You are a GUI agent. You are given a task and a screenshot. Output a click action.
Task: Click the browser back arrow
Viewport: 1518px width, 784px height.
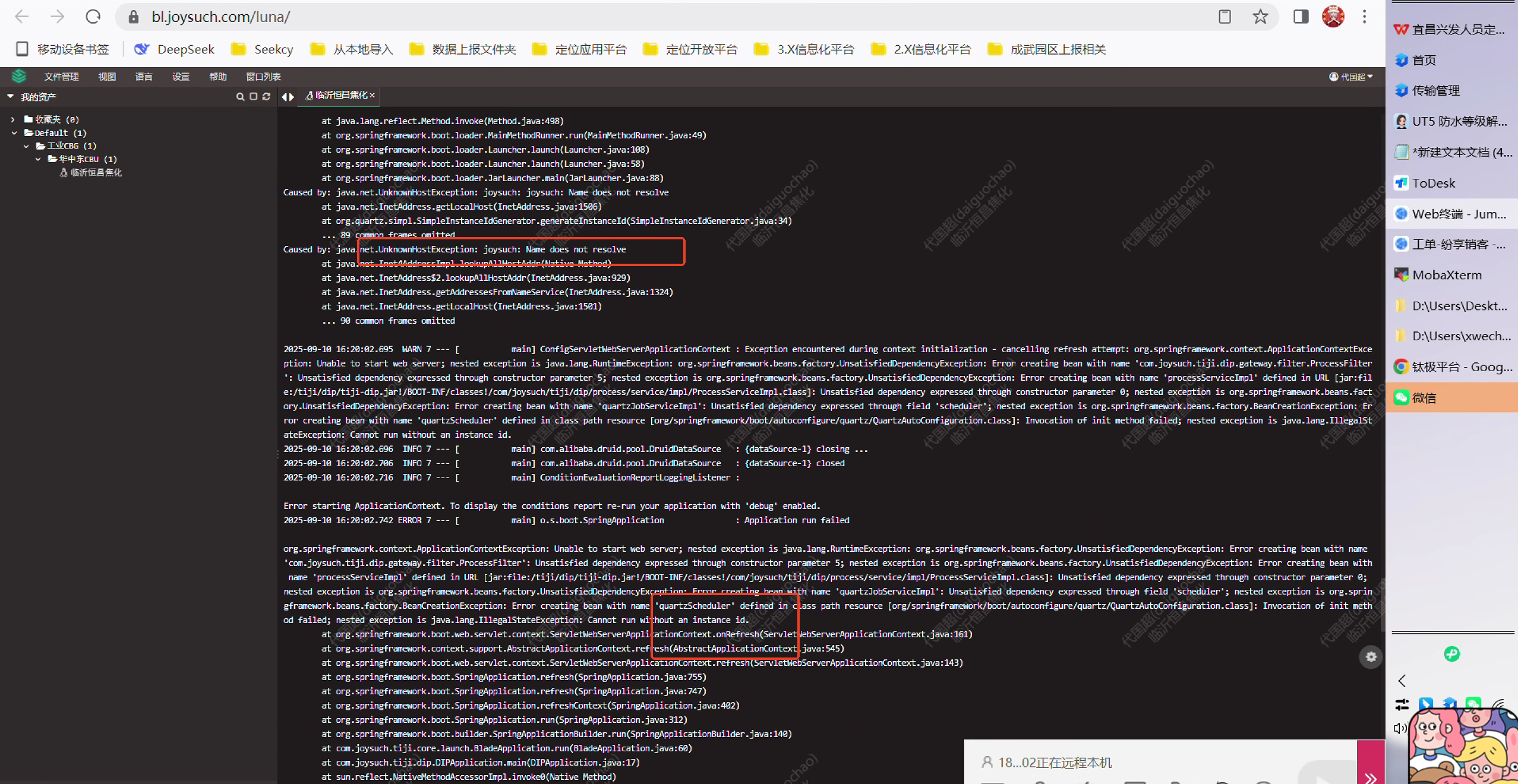click(22, 17)
